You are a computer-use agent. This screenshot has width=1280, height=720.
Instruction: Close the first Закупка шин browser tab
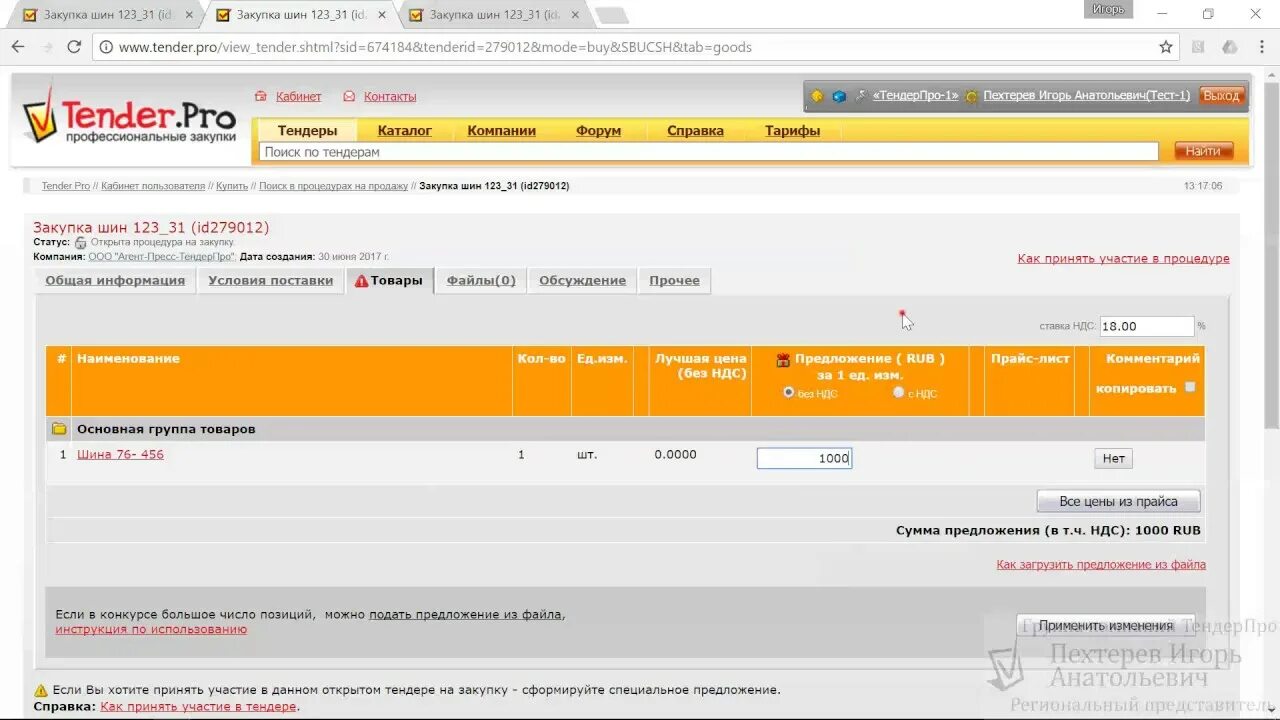[190, 15]
